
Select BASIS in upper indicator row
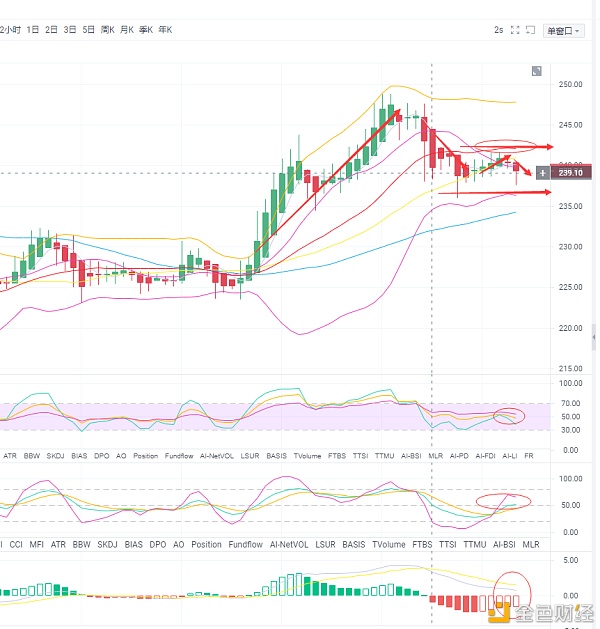coord(276,456)
